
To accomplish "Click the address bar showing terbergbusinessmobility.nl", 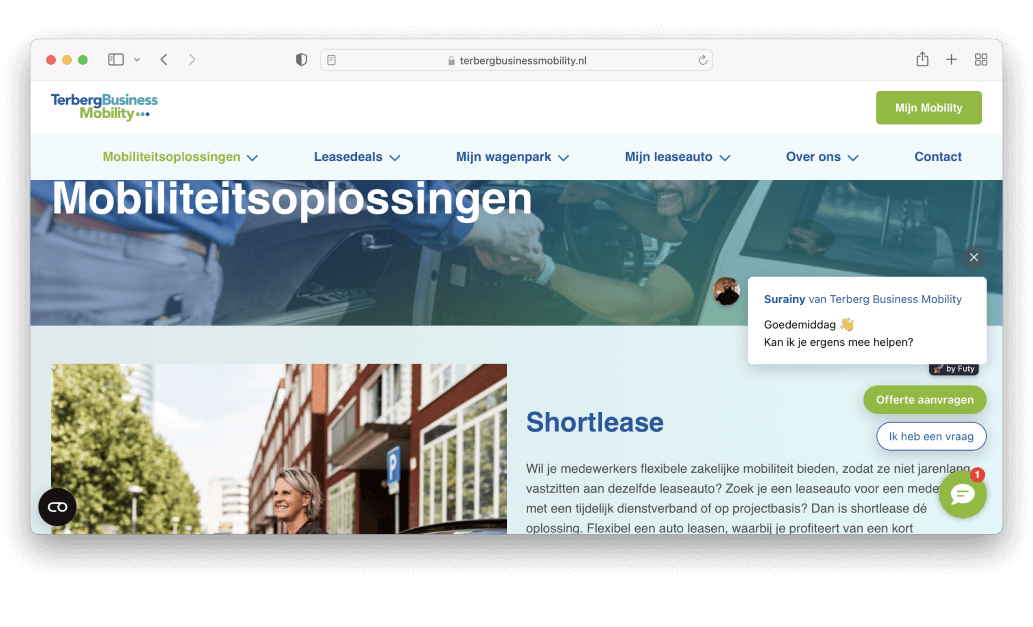I will click(516, 59).
